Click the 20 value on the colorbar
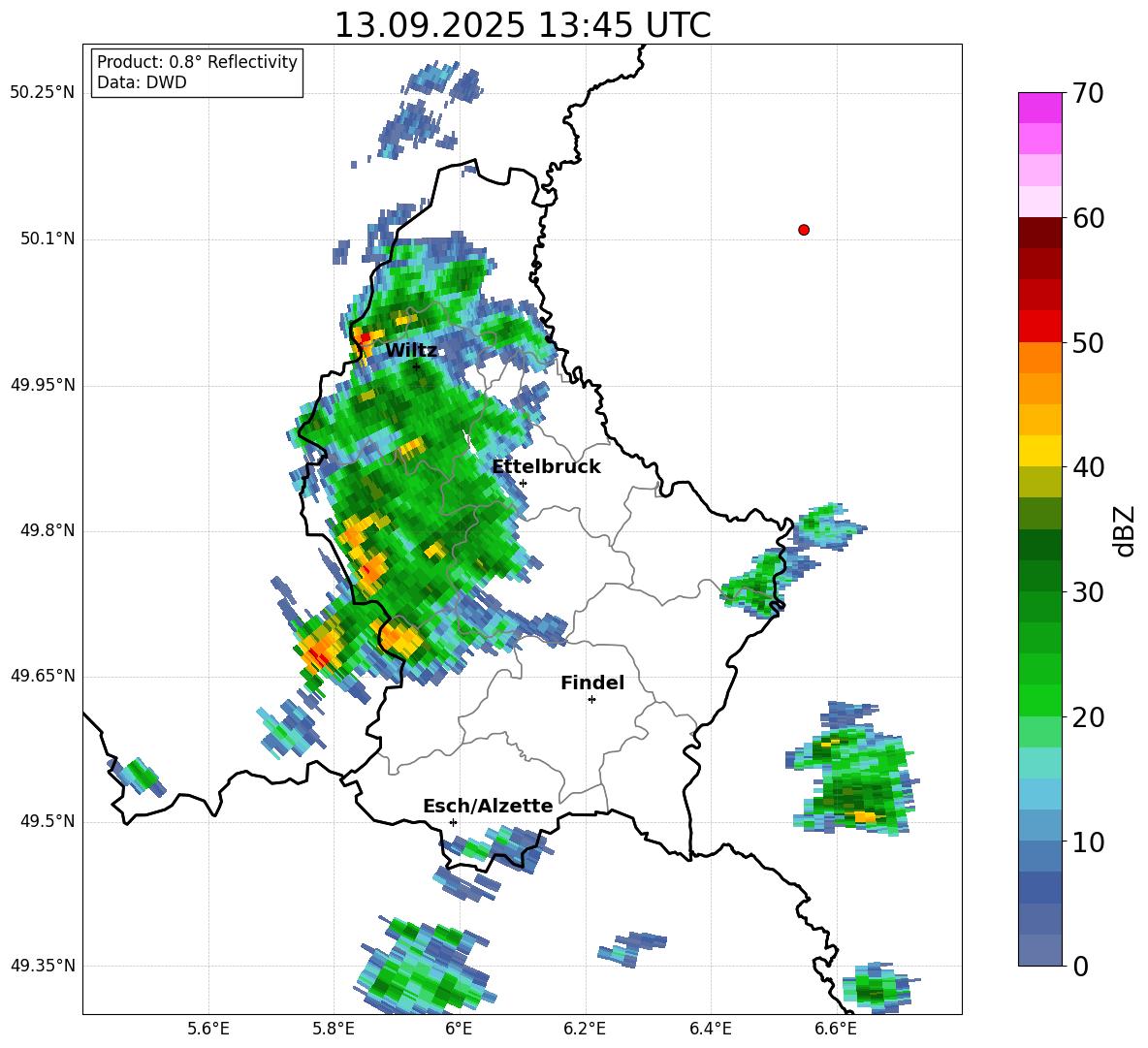 click(1088, 717)
